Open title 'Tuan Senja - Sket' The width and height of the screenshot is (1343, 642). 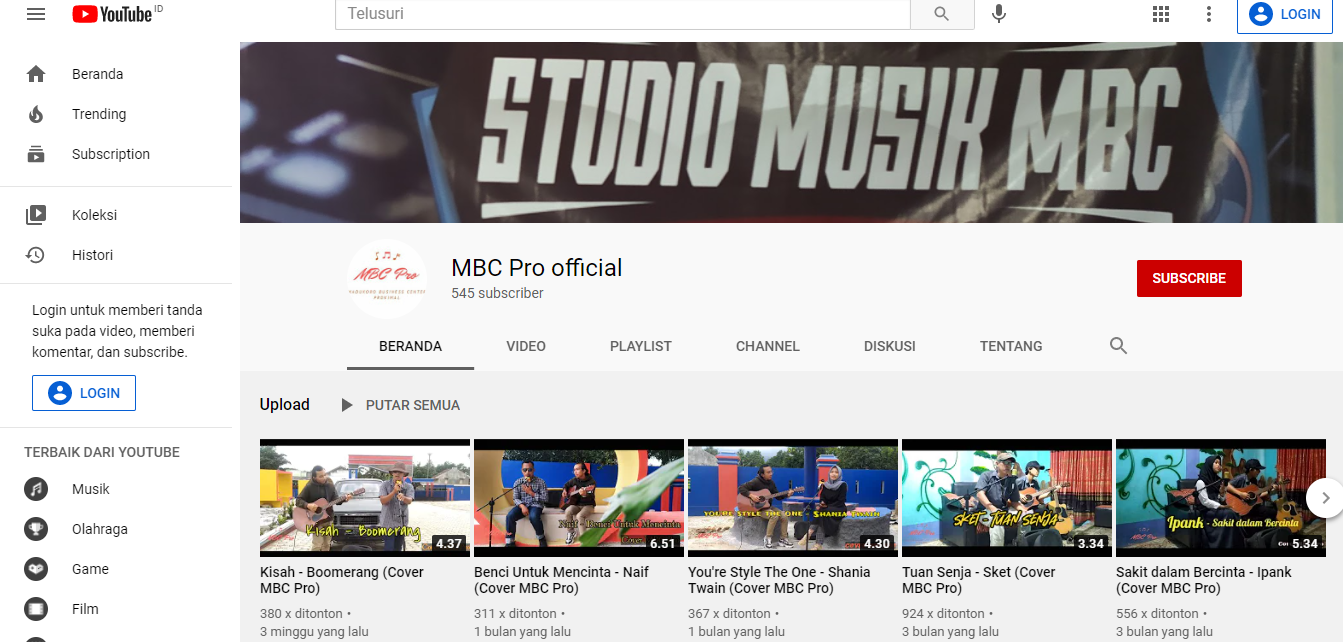(979, 580)
